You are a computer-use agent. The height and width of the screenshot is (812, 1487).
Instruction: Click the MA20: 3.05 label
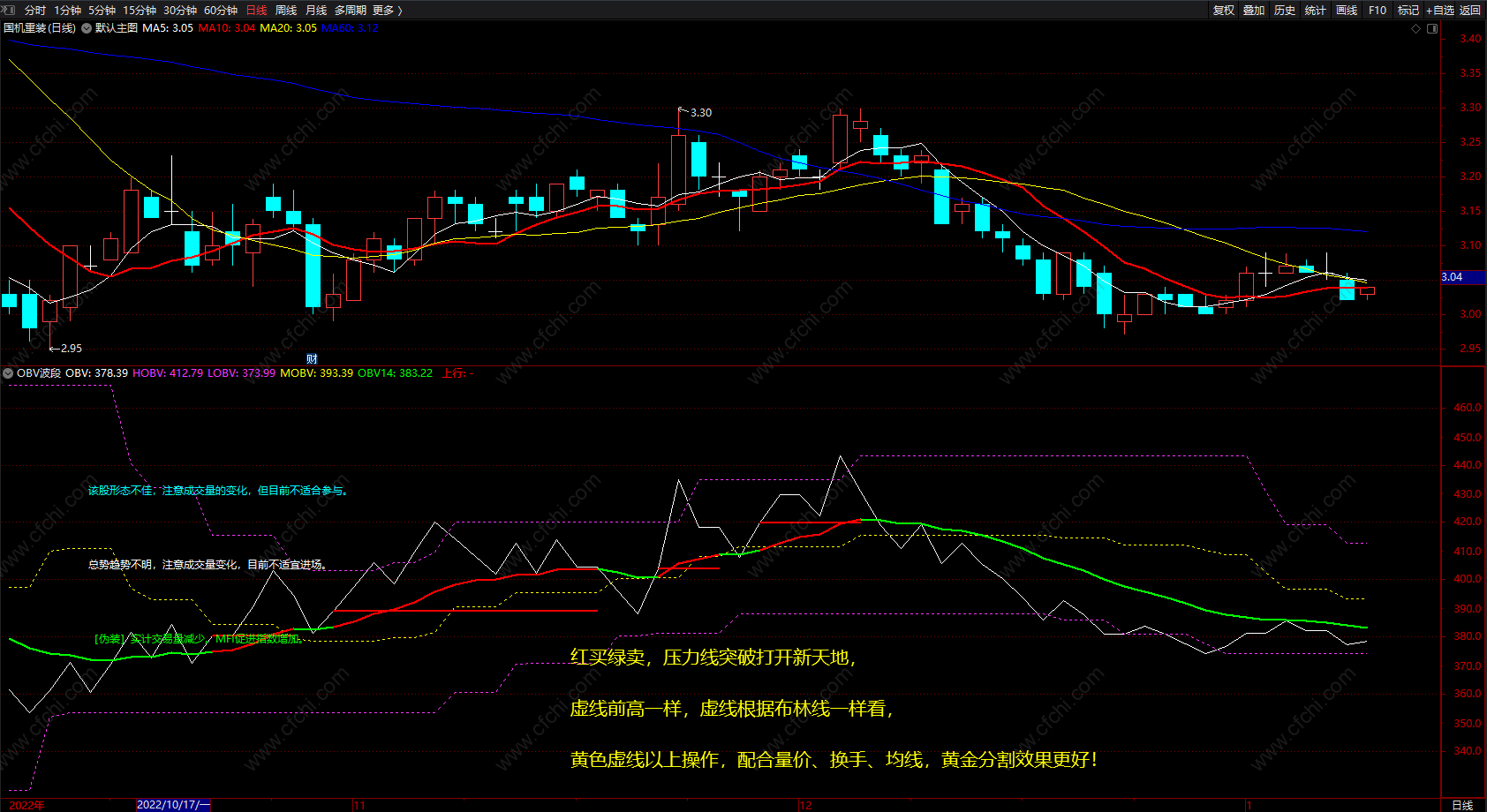point(288,28)
